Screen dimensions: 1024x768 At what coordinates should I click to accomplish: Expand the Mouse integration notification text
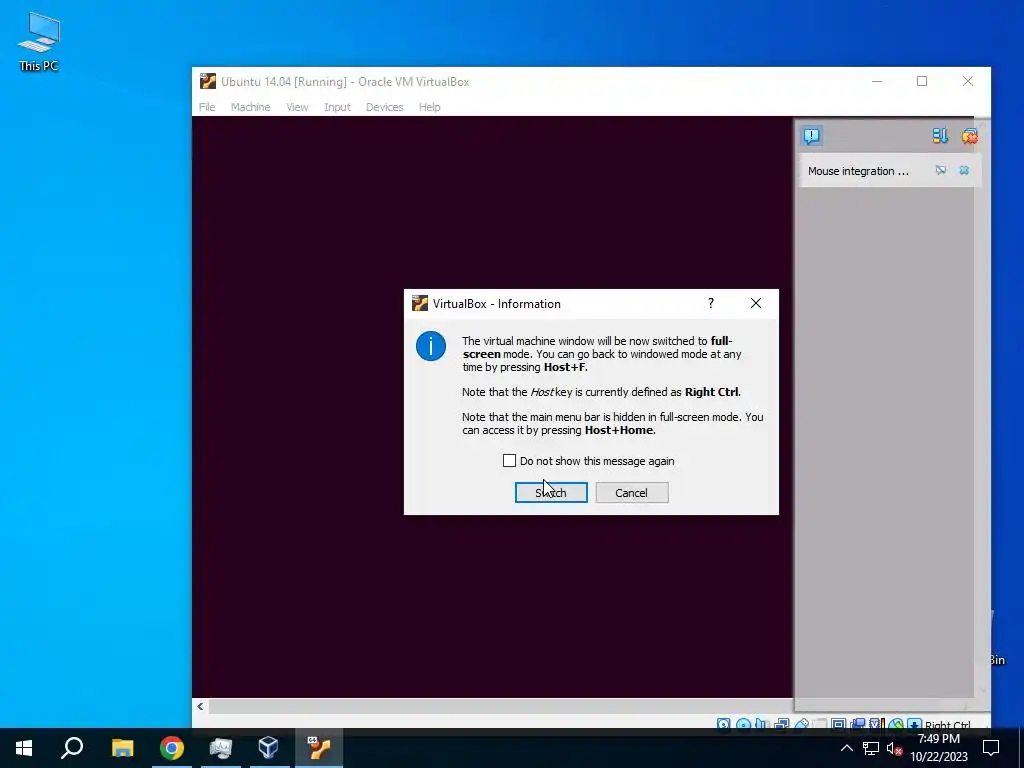tap(858, 171)
